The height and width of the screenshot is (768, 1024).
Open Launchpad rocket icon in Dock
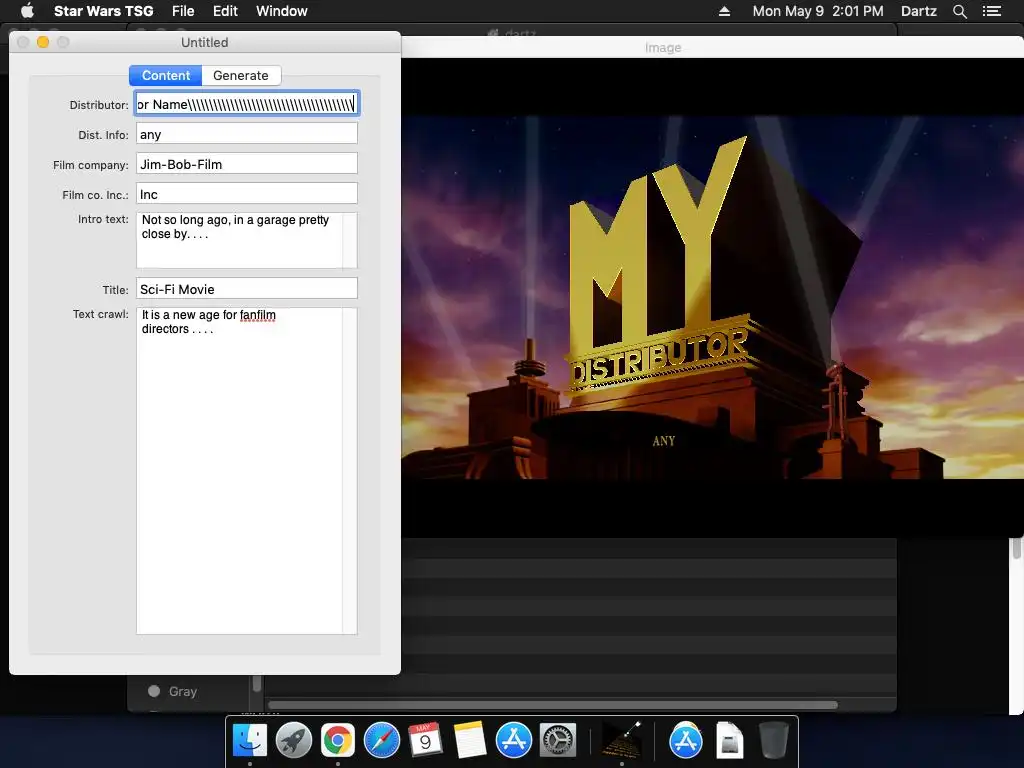[294, 741]
